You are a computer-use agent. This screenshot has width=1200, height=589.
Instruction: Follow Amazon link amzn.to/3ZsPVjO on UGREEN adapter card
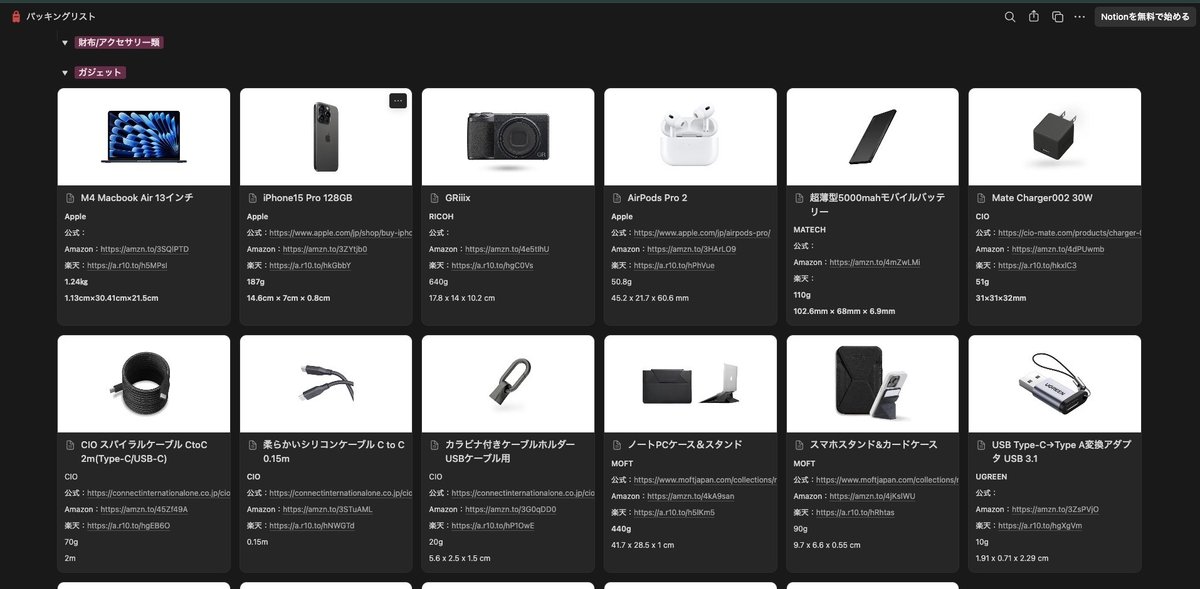click(x=1056, y=510)
